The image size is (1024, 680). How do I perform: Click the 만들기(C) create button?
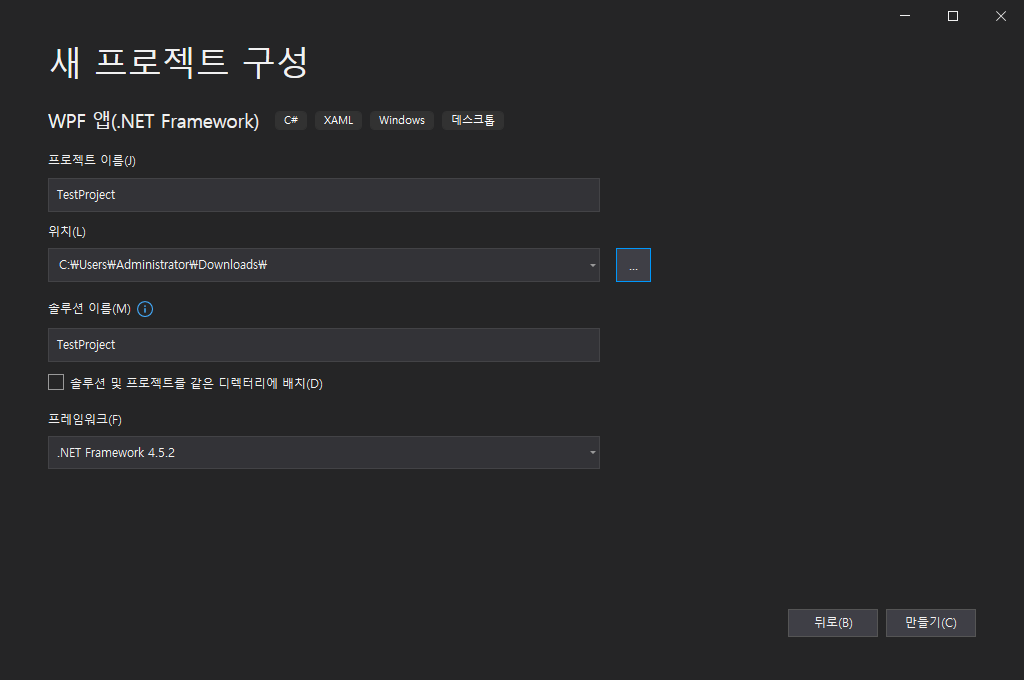(x=930, y=623)
